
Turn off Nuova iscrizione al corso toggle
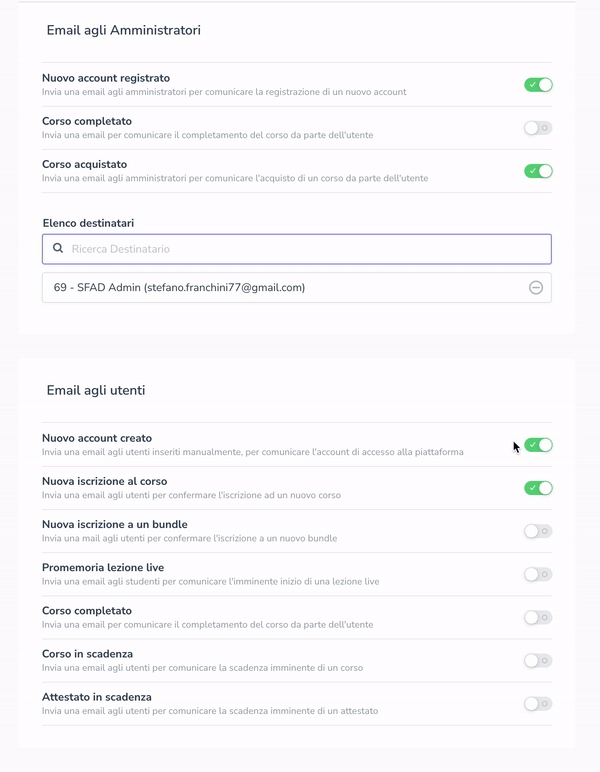538,488
